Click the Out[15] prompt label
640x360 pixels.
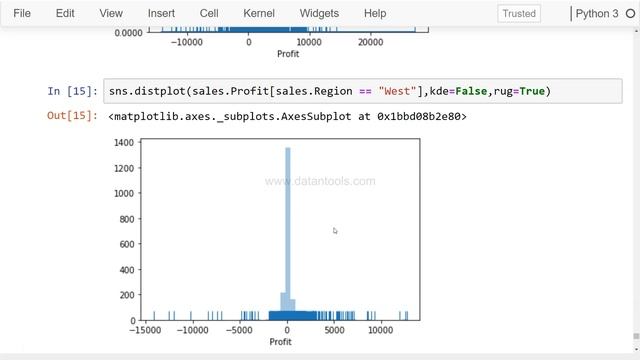pos(72,116)
